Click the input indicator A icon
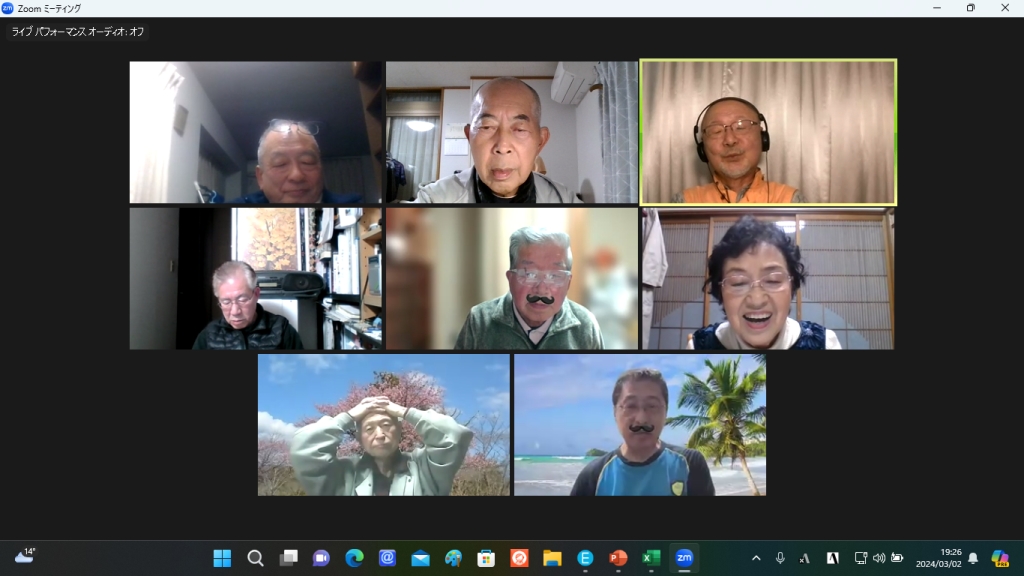This screenshot has height=576, width=1024. click(x=833, y=558)
